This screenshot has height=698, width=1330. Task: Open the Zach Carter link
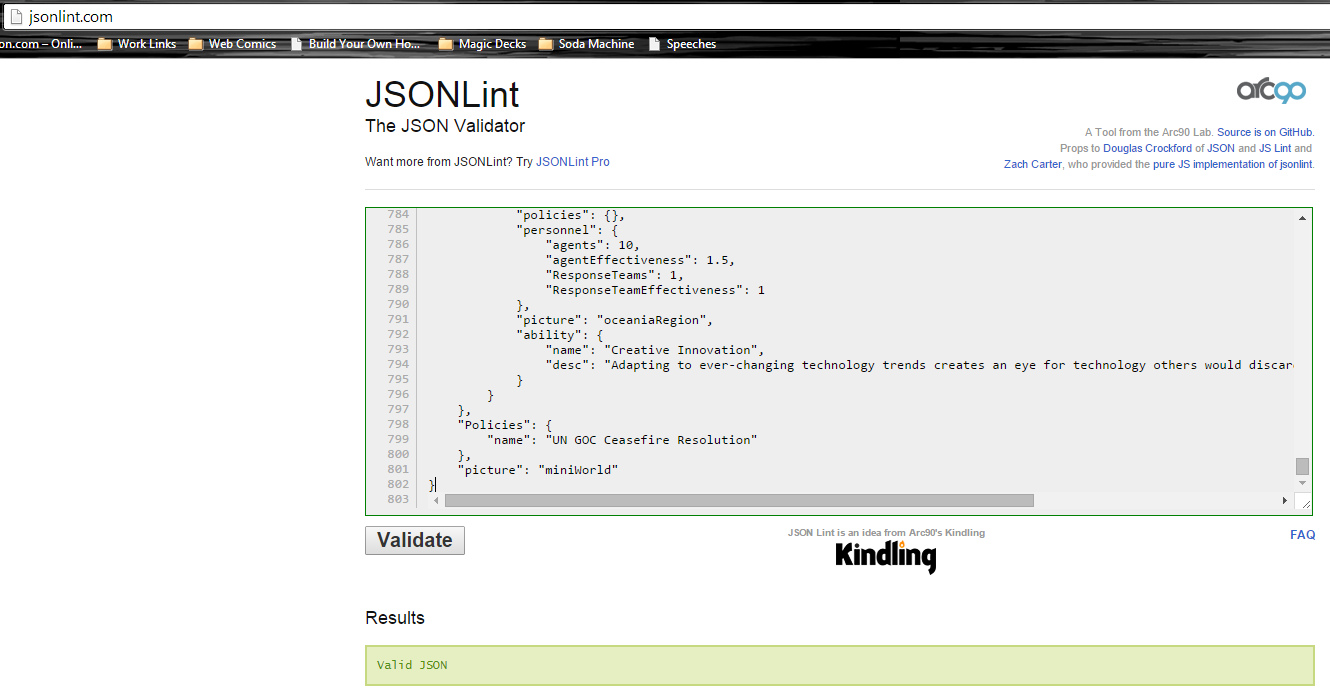(1033, 164)
